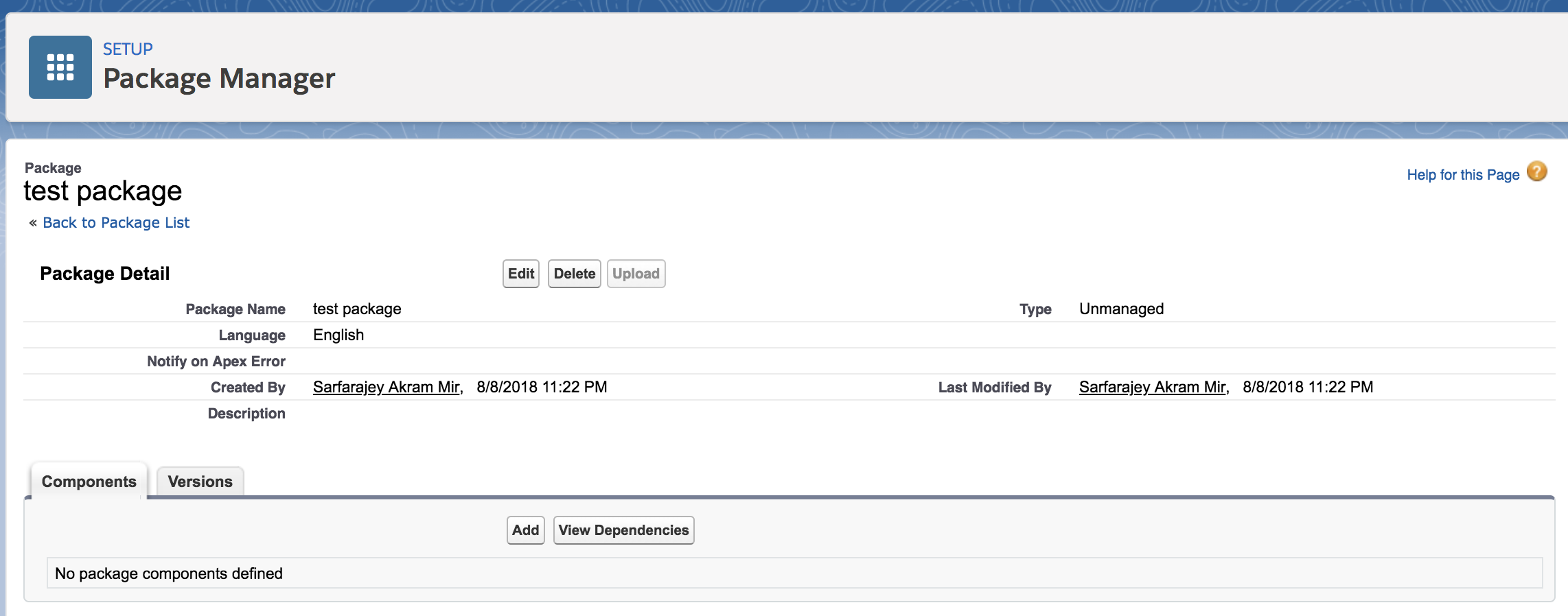Click the Upload button
Screen dimensions: 1568x616
click(635, 274)
